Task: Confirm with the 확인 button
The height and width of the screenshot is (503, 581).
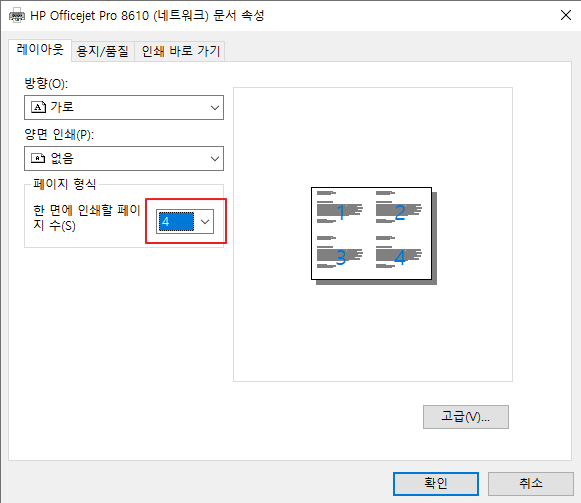Action: pyautogui.click(x=436, y=484)
